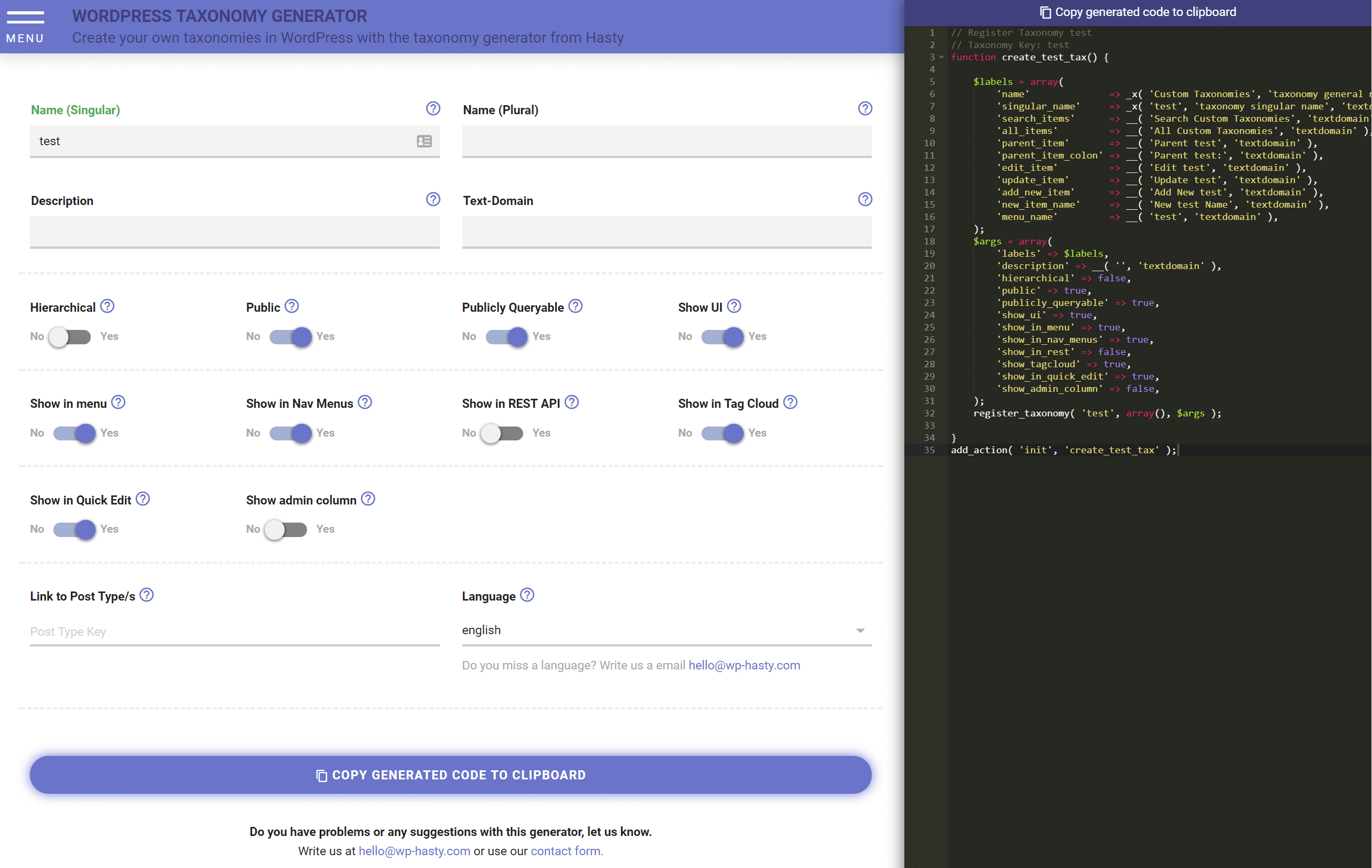
Task: Click the copy to clipboard icon
Action: (1044, 12)
